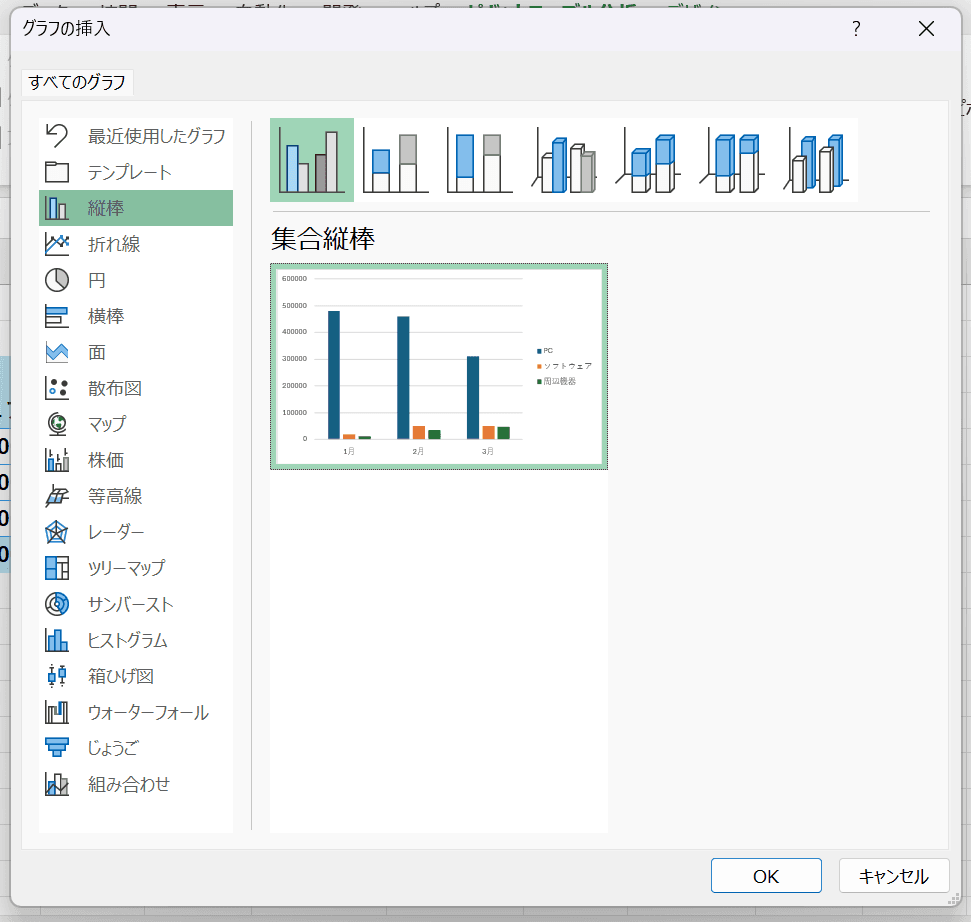Click the OK button
The width and height of the screenshot is (971, 922).
pos(766,876)
